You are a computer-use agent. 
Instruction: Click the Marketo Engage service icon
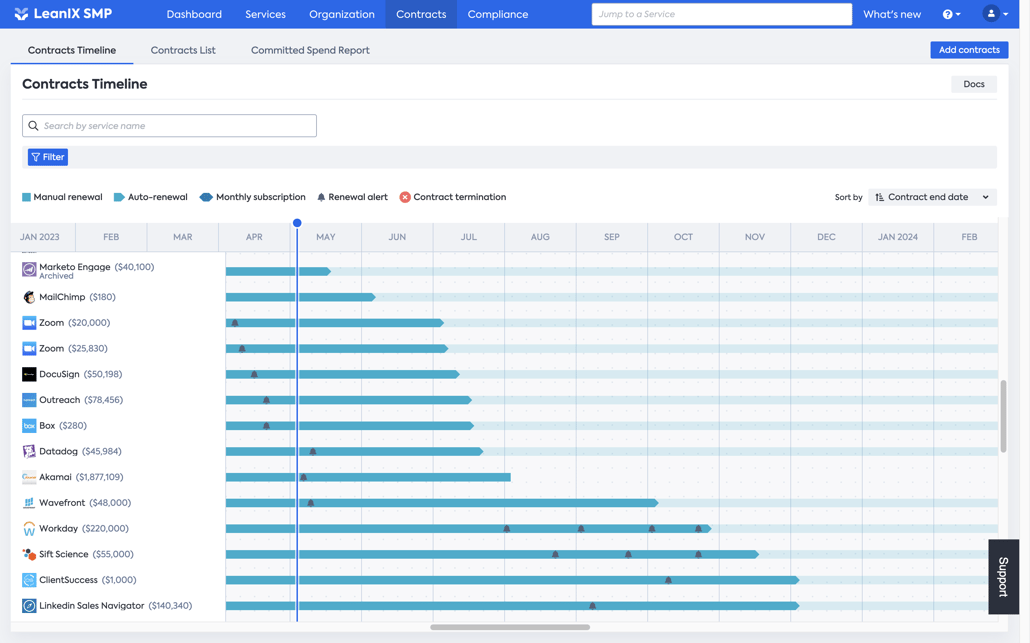coord(29,270)
